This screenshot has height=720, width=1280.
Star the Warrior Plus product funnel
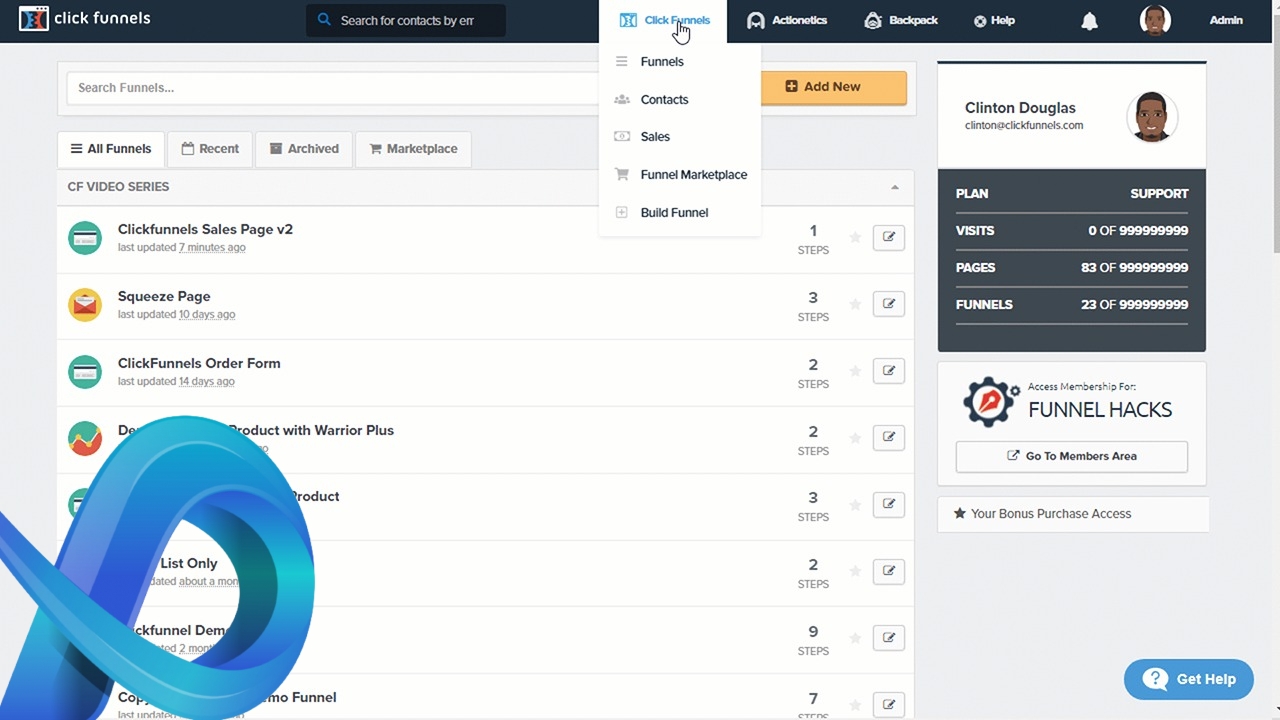pos(855,438)
